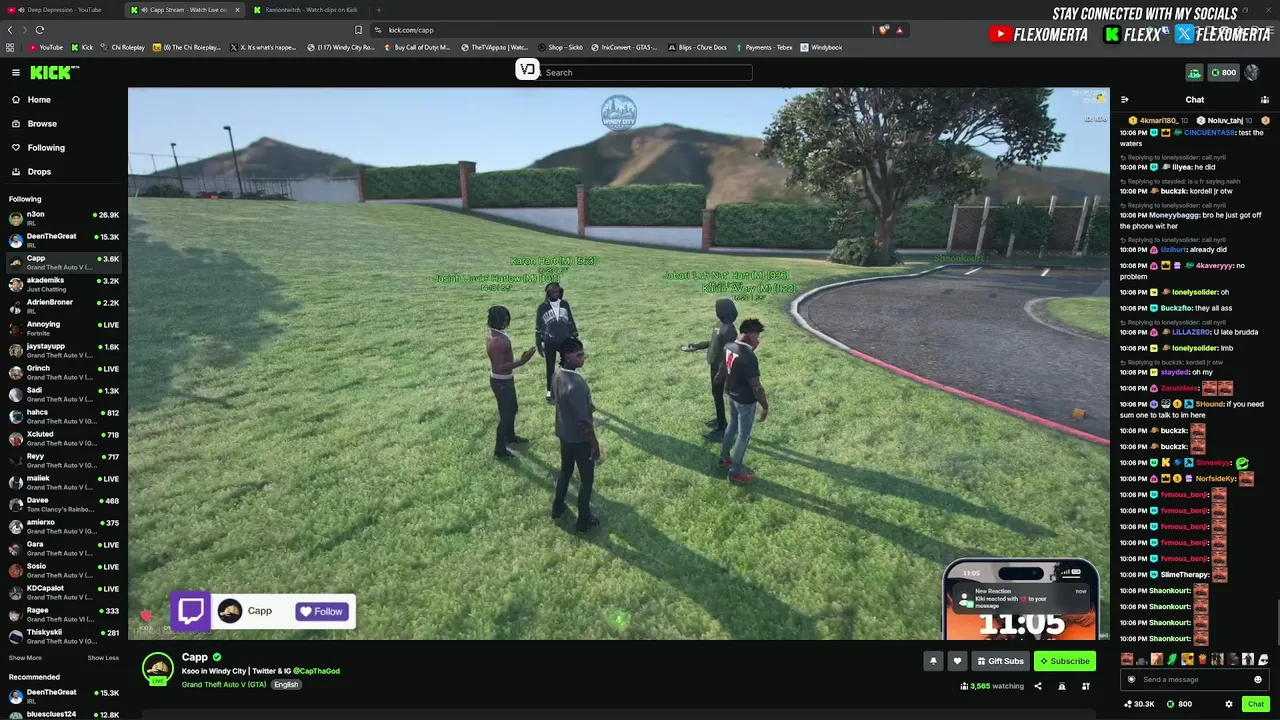Screen dimensions: 1280x720
Task: Click the report icon below the stream
Action: point(1061,686)
